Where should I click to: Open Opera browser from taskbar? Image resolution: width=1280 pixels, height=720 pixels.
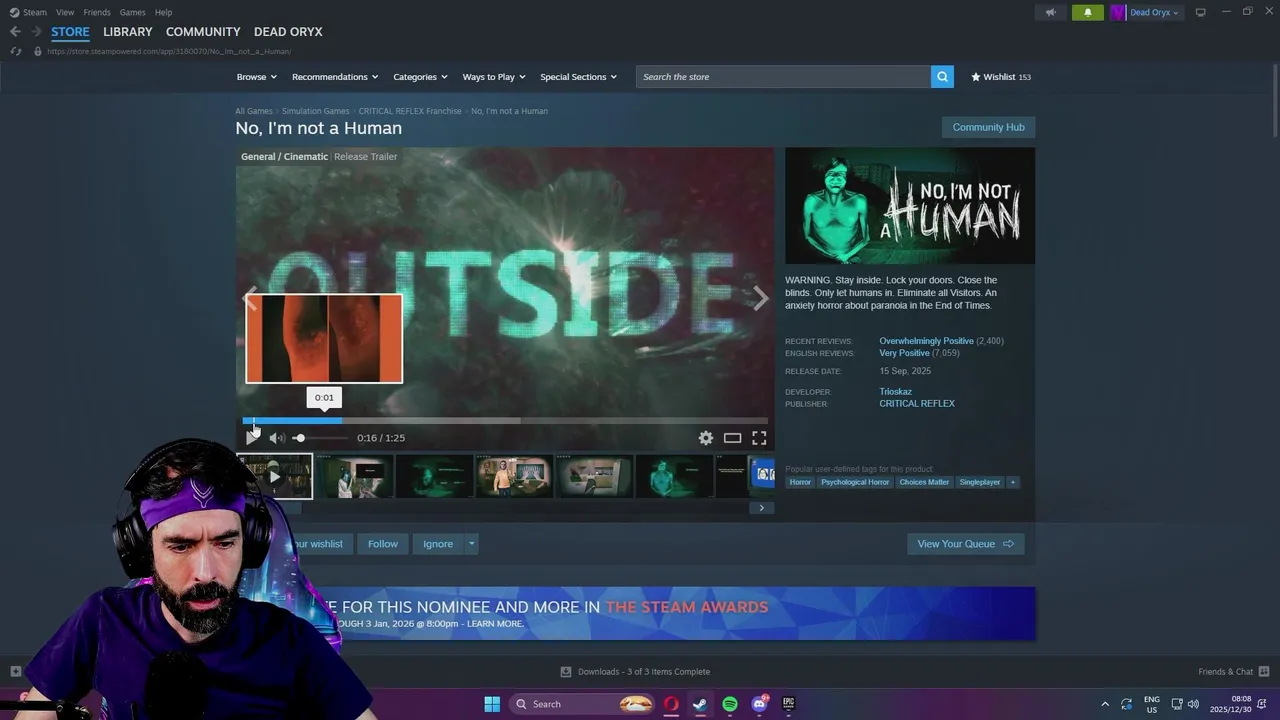[x=671, y=704]
